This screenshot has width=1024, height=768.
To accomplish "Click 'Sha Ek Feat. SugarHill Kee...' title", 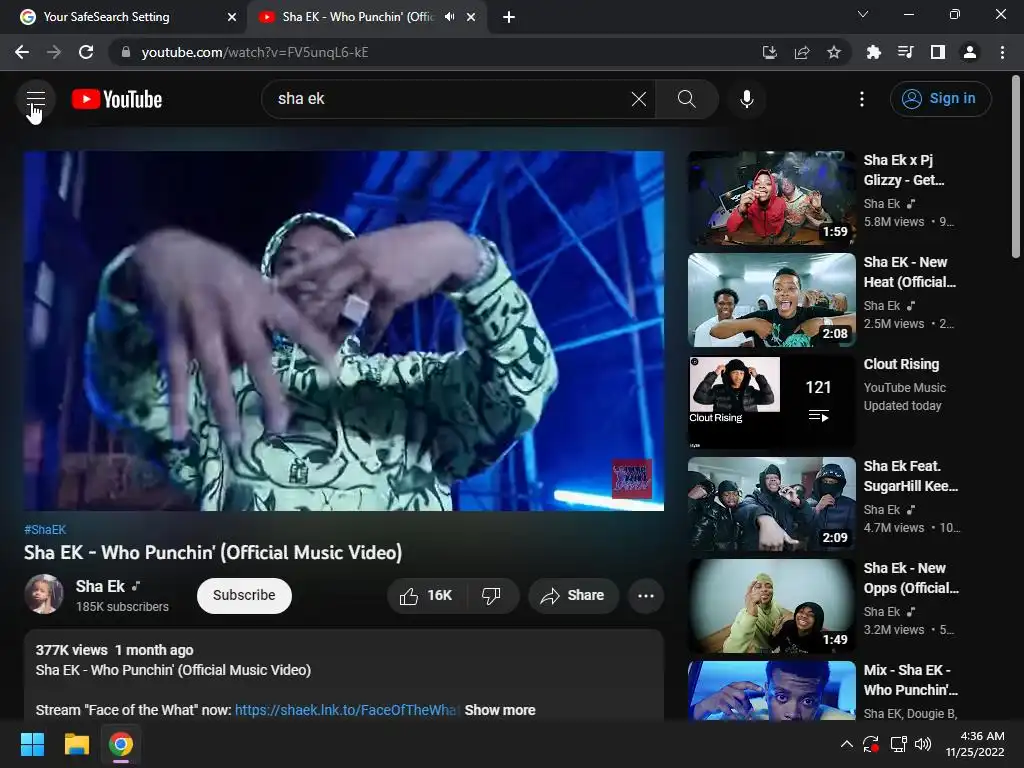I will [x=910, y=476].
